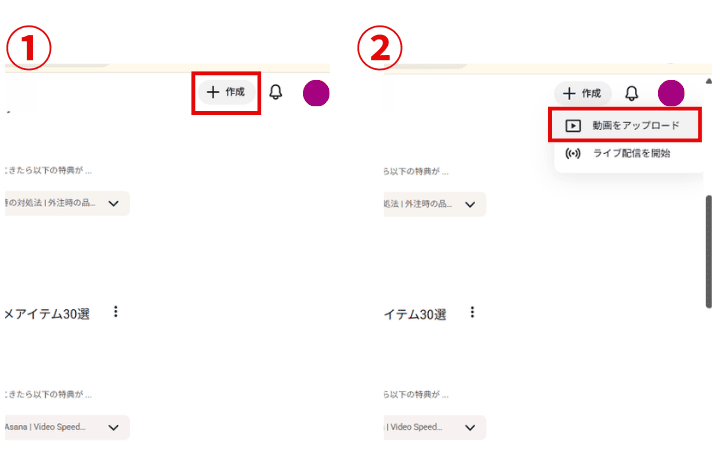This screenshot has width=712, height=474.
Task: Expand the 対処法 | 外注時の品 dropdown in panel ①
Action: (x=113, y=204)
